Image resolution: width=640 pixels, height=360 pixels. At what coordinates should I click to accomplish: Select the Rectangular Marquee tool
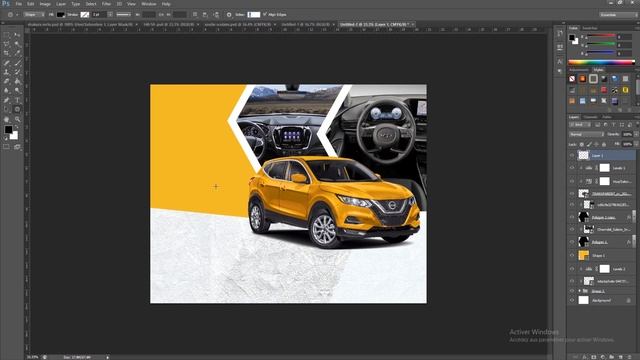[7, 35]
